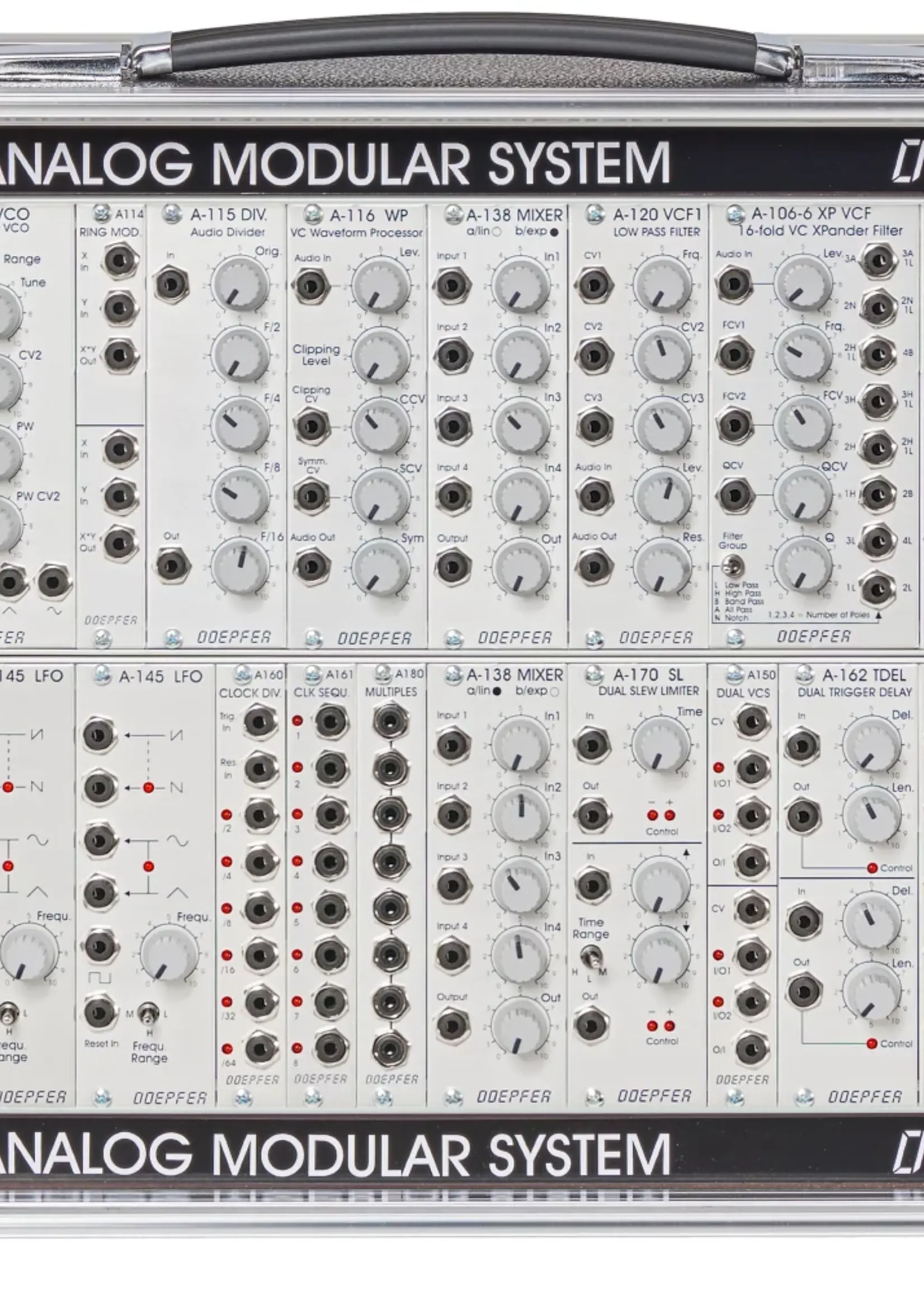Click the Trig In jack on A160 CLOCK DIV.
The height and width of the screenshot is (1294, 924).
click(x=260, y=722)
